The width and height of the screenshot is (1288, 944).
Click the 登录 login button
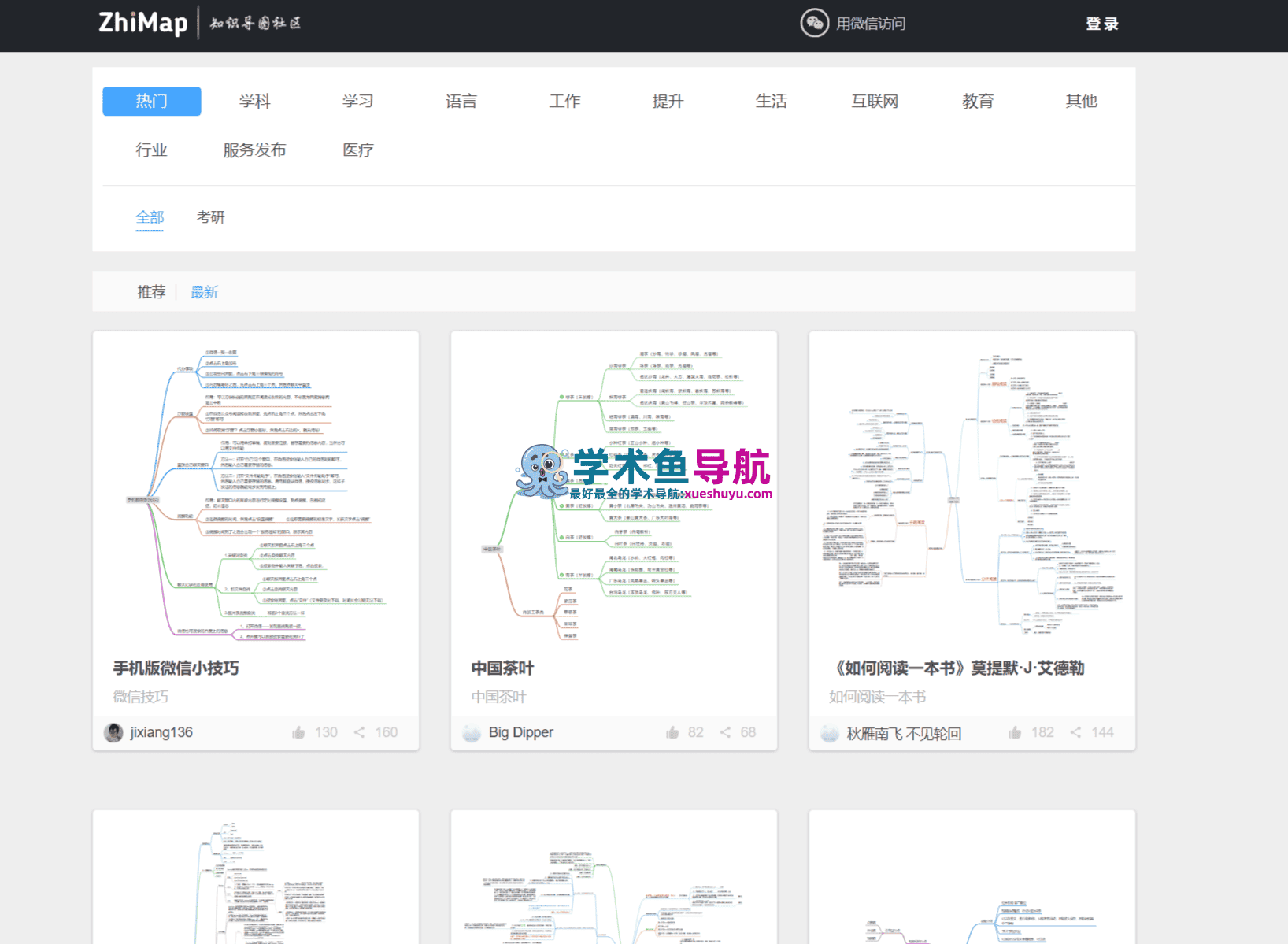(x=1101, y=24)
